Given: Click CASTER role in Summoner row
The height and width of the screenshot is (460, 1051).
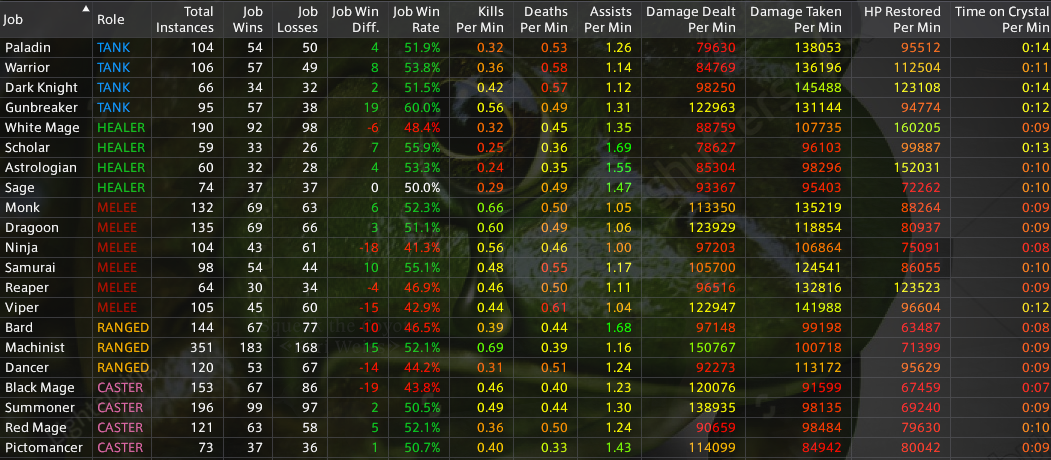Looking at the screenshot, I should tap(121, 408).
